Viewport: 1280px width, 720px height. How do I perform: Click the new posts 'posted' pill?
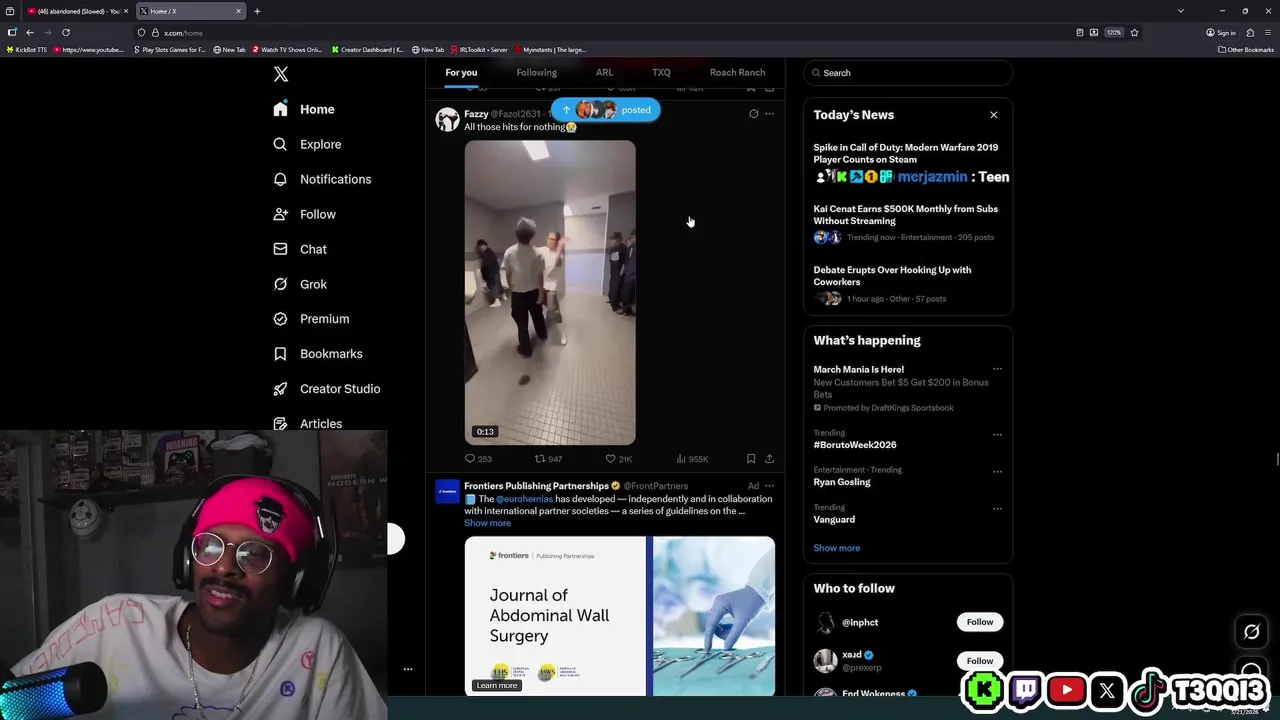pos(606,110)
